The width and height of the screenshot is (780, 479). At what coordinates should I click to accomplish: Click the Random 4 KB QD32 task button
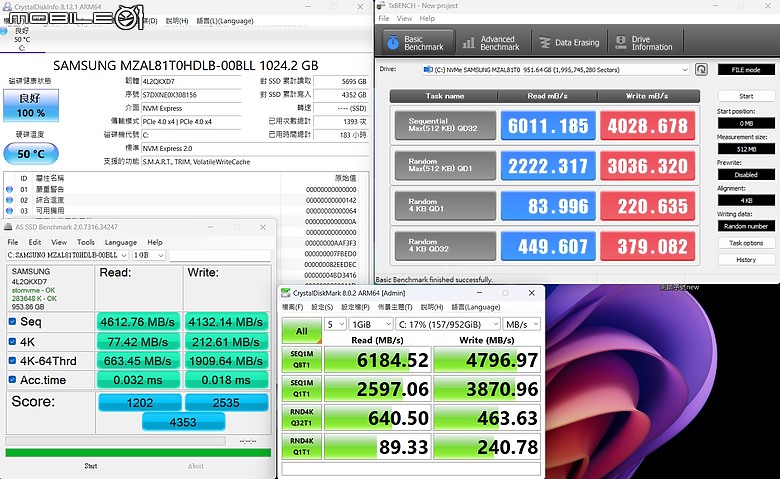(445, 246)
